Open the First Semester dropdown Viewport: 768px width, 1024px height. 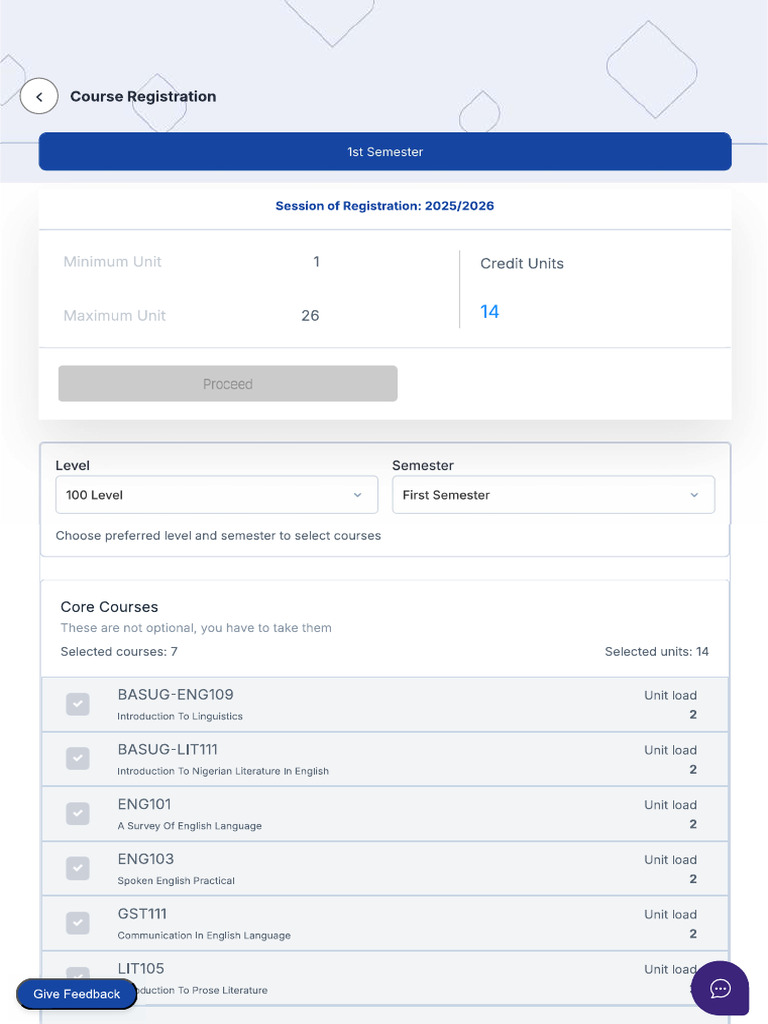click(x=553, y=495)
